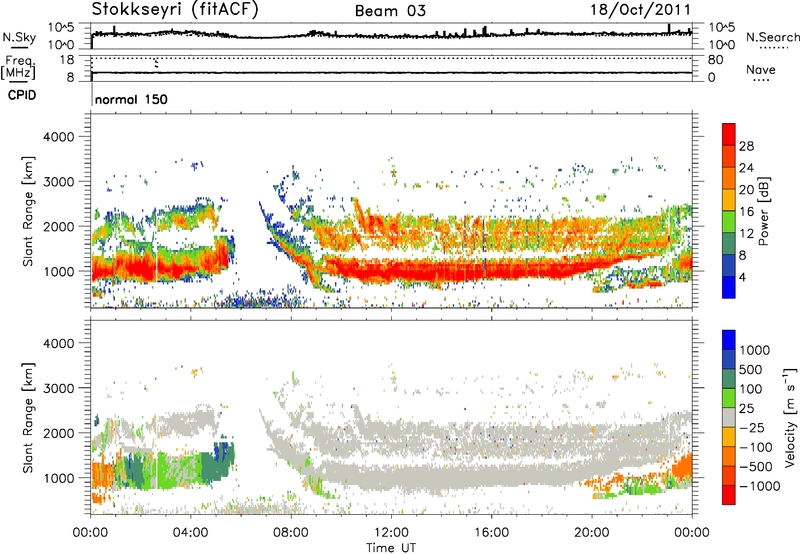Click the gray segment of Velocity color bar
Image resolution: width=800 pixels, height=554 pixels.
click(x=729, y=417)
